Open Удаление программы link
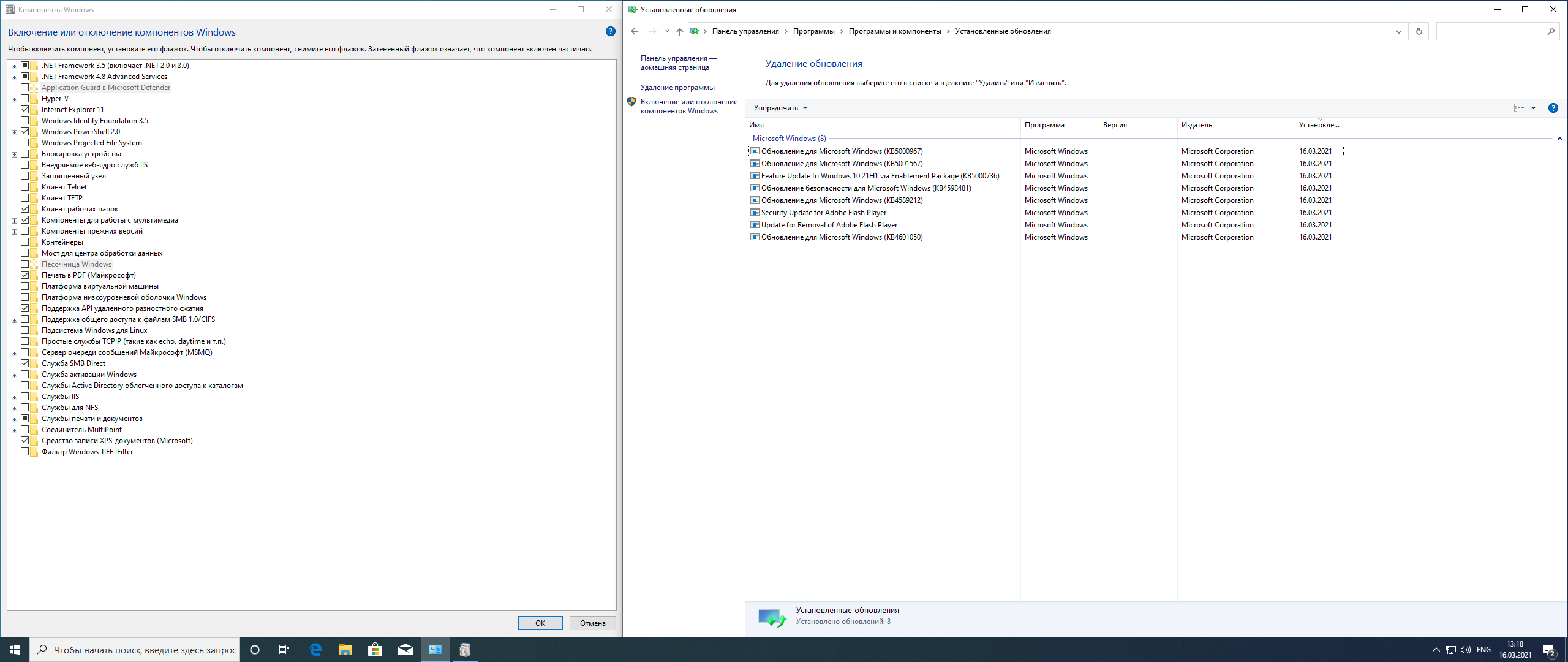The image size is (1568, 662). pos(677,88)
